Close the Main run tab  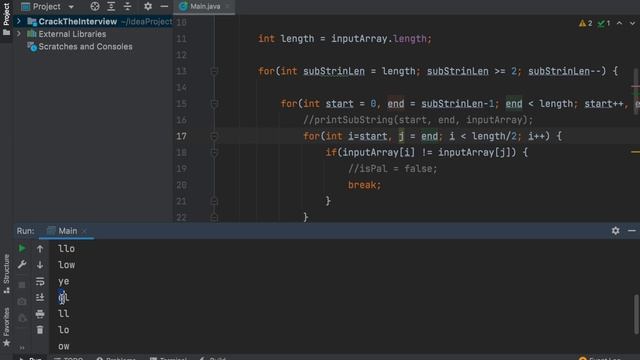pyautogui.click(x=84, y=231)
